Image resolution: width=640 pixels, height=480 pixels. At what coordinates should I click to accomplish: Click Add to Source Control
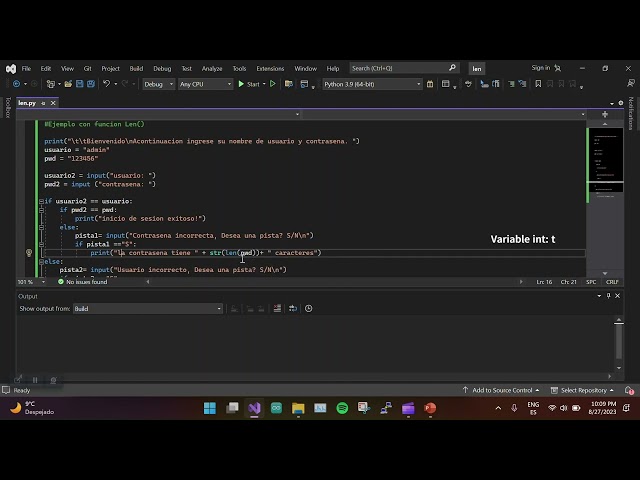point(501,391)
